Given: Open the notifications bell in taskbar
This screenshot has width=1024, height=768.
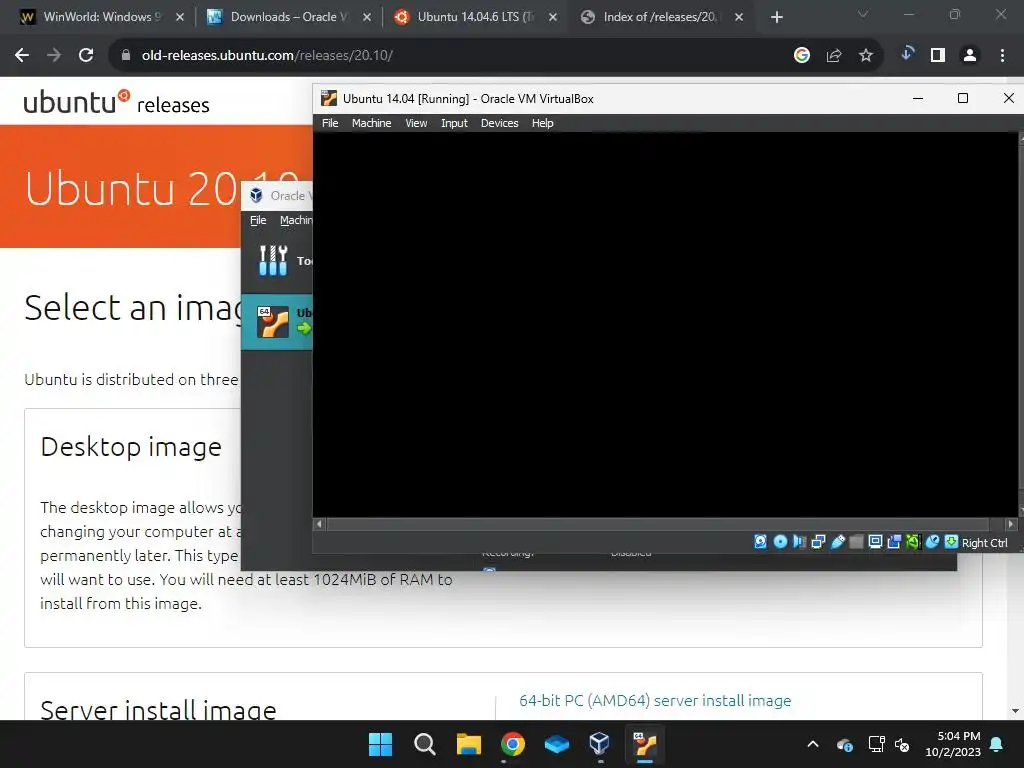Looking at the screenshot, I should pyautogui.click(x=997, y=744).
